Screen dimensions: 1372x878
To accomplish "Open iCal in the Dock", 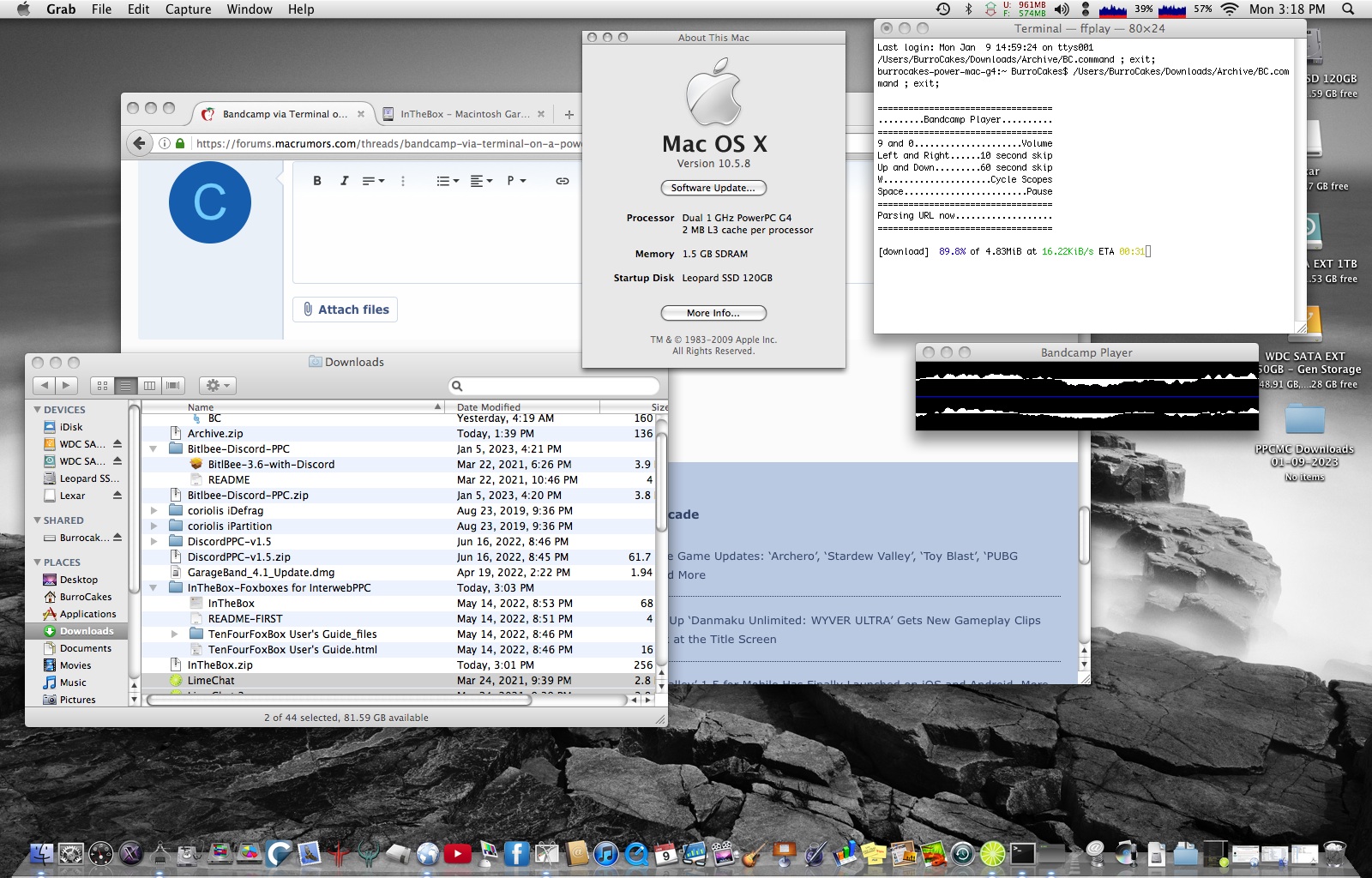I will click(x=666, y=853).
